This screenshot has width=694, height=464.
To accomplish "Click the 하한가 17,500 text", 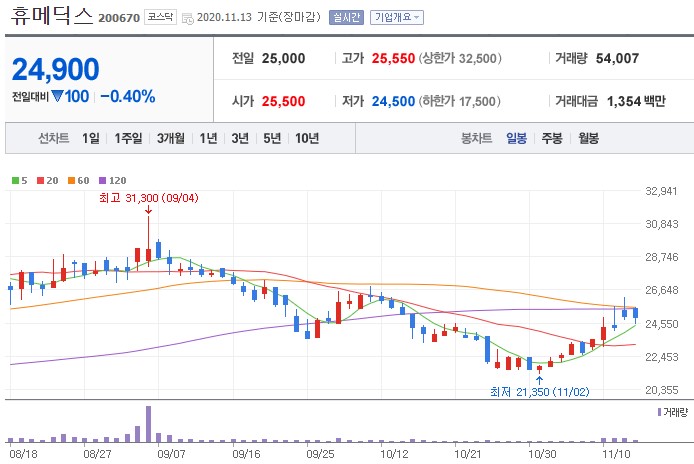I will [x=459, y=101].
